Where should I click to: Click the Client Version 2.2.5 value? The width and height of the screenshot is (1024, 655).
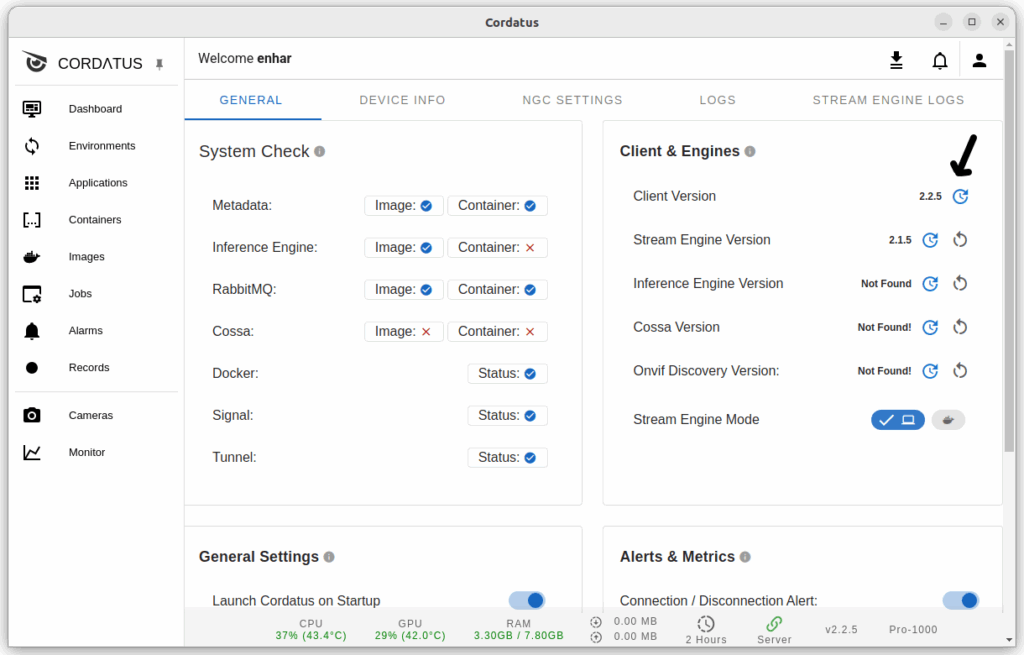pos(931,196)
